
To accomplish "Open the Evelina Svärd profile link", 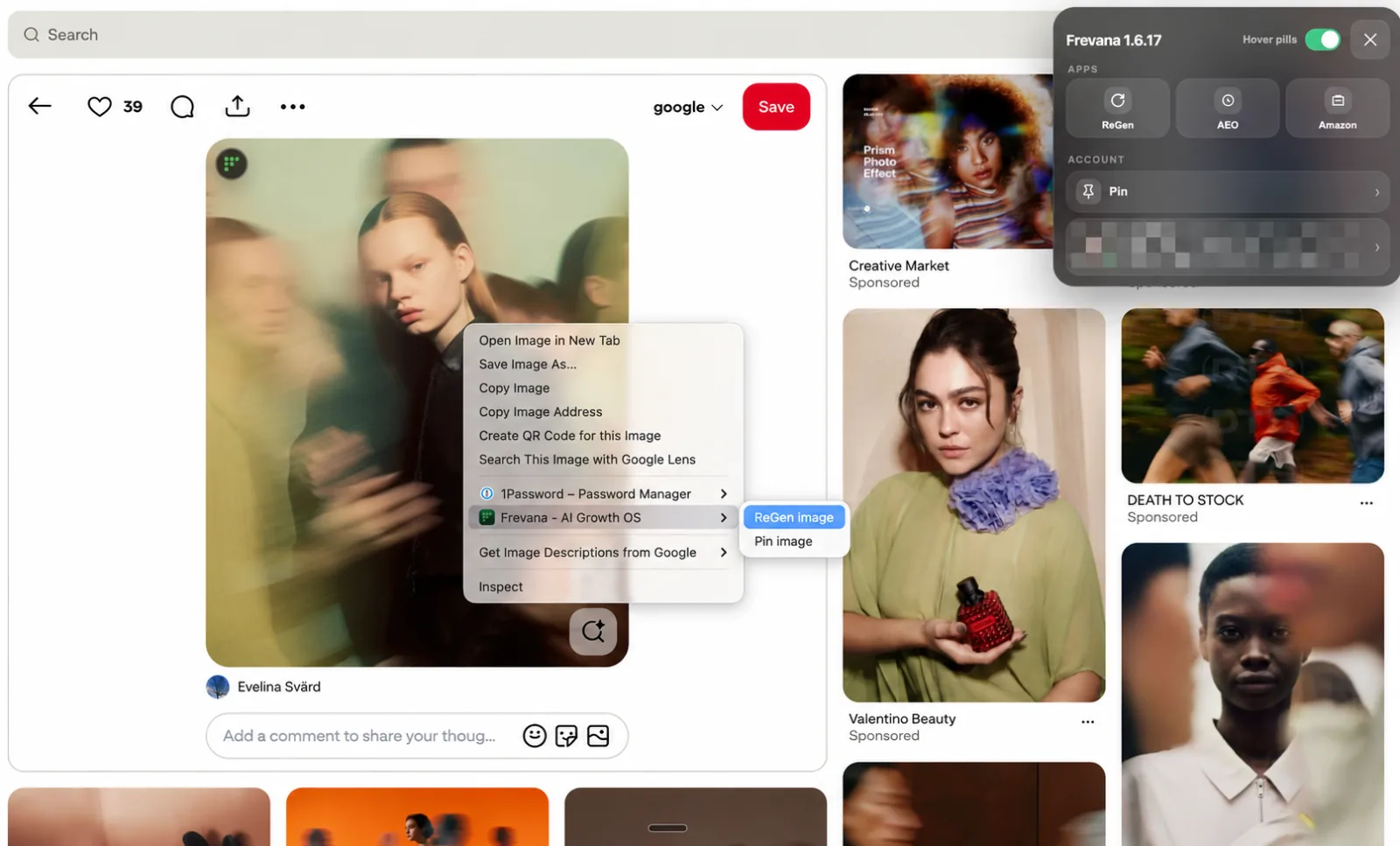I will pyautogui.click(x=279, y=687).
